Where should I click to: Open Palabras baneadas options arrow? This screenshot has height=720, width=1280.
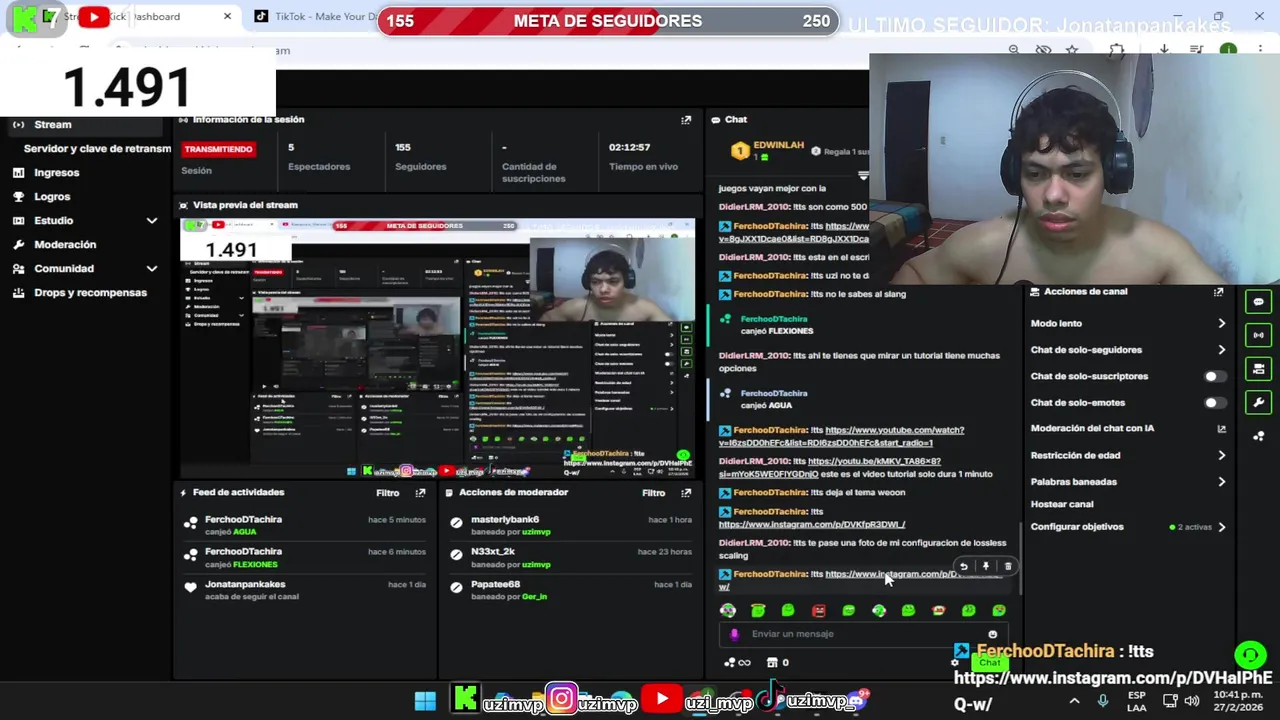click(1221, 482)
